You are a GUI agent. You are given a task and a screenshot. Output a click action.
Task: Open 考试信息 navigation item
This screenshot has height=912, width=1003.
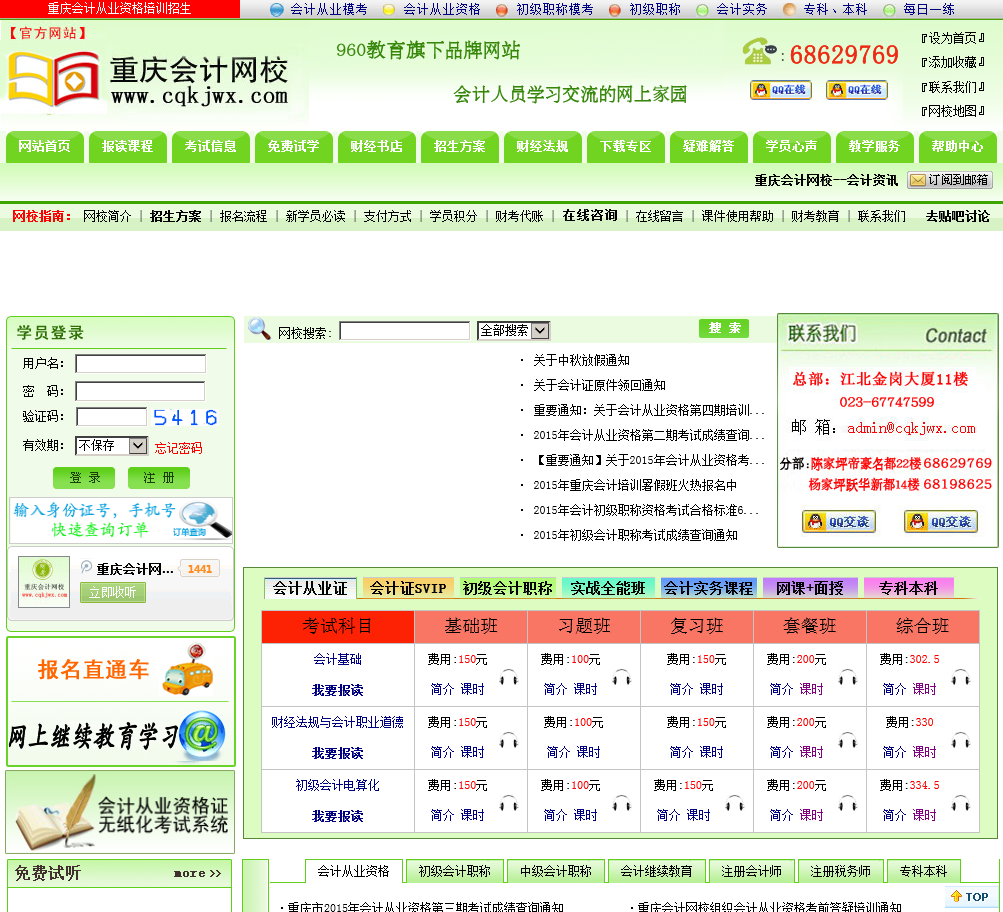[210, 147]
